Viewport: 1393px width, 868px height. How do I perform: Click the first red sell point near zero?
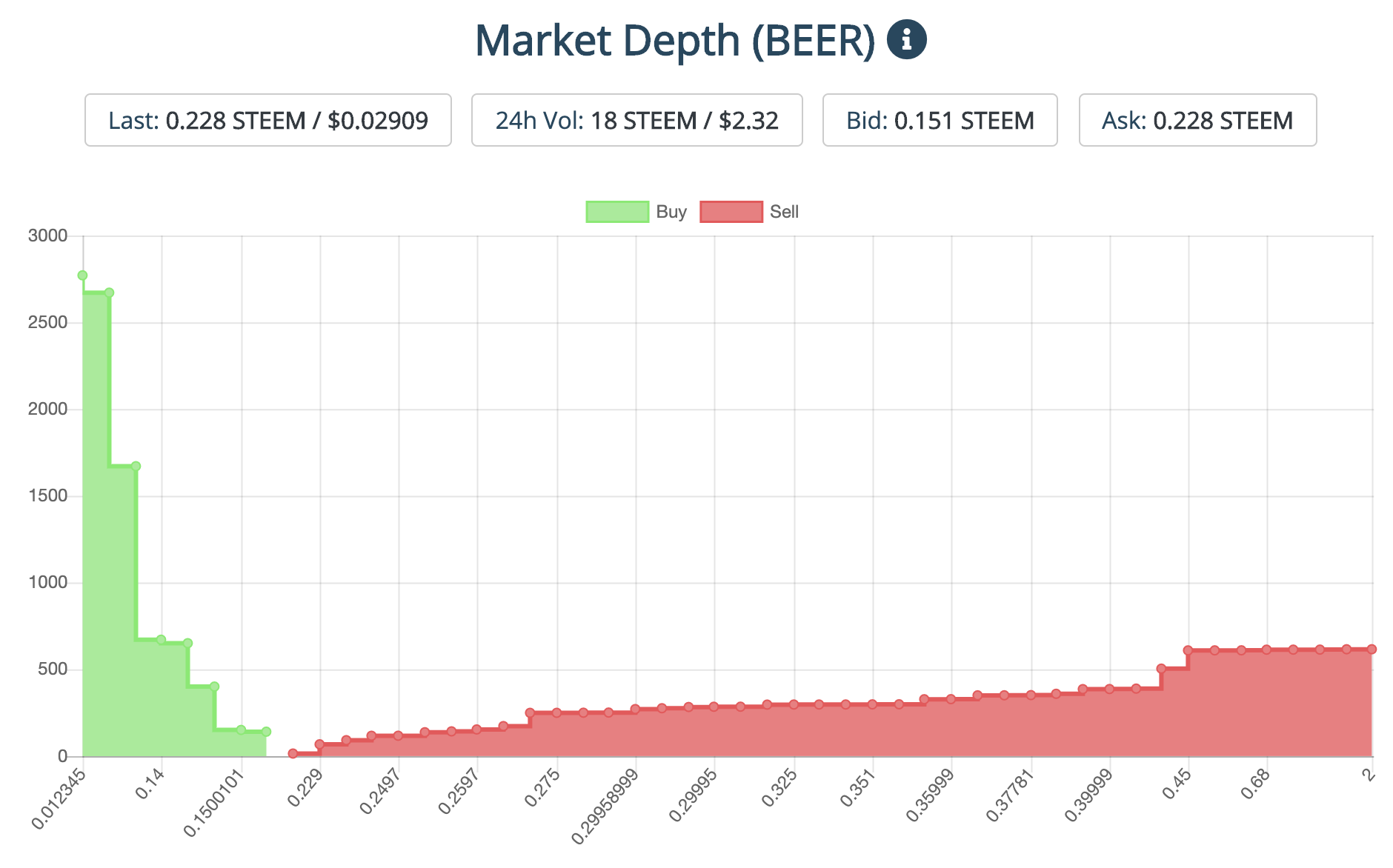(293, 753)
